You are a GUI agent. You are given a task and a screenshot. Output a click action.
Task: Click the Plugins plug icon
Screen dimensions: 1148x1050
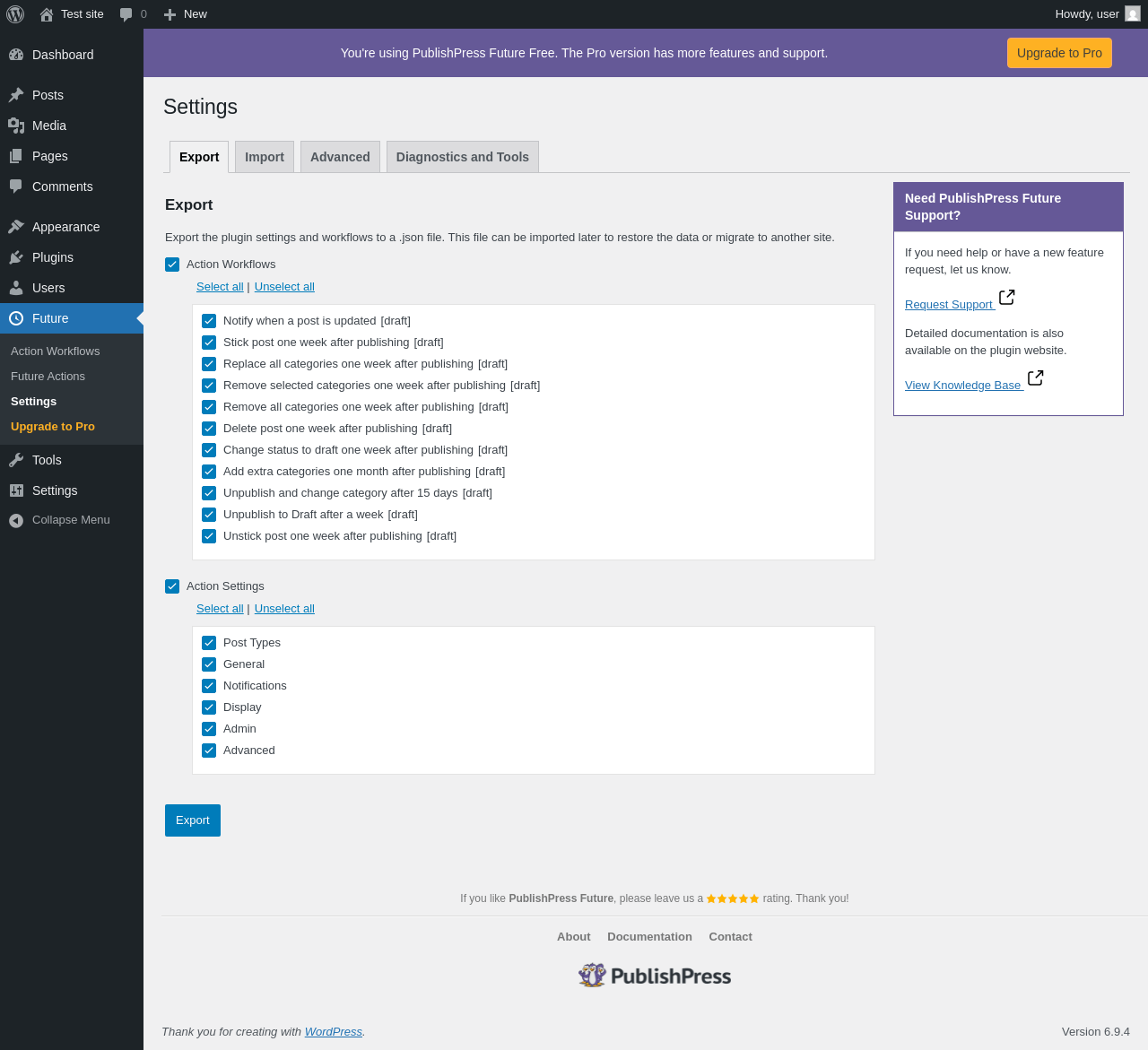tap(16, 257)
